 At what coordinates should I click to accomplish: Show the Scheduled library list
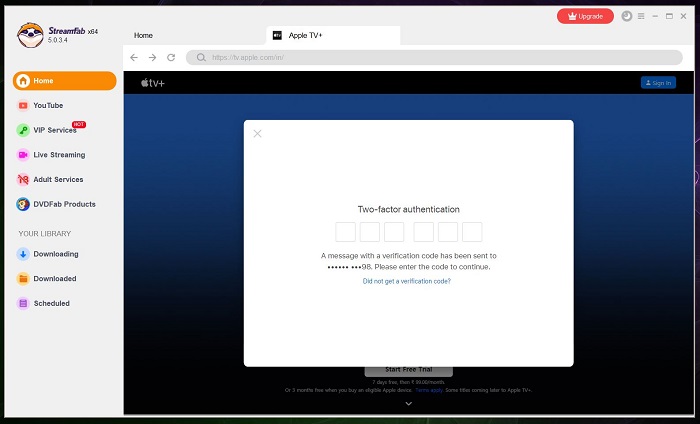52,303
